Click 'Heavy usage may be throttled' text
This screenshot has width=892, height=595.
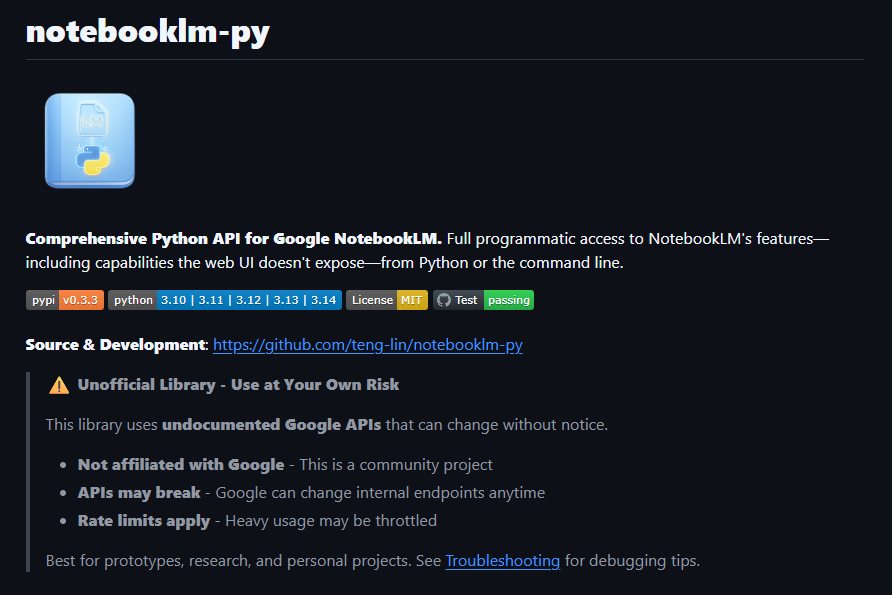click(331, 520)
